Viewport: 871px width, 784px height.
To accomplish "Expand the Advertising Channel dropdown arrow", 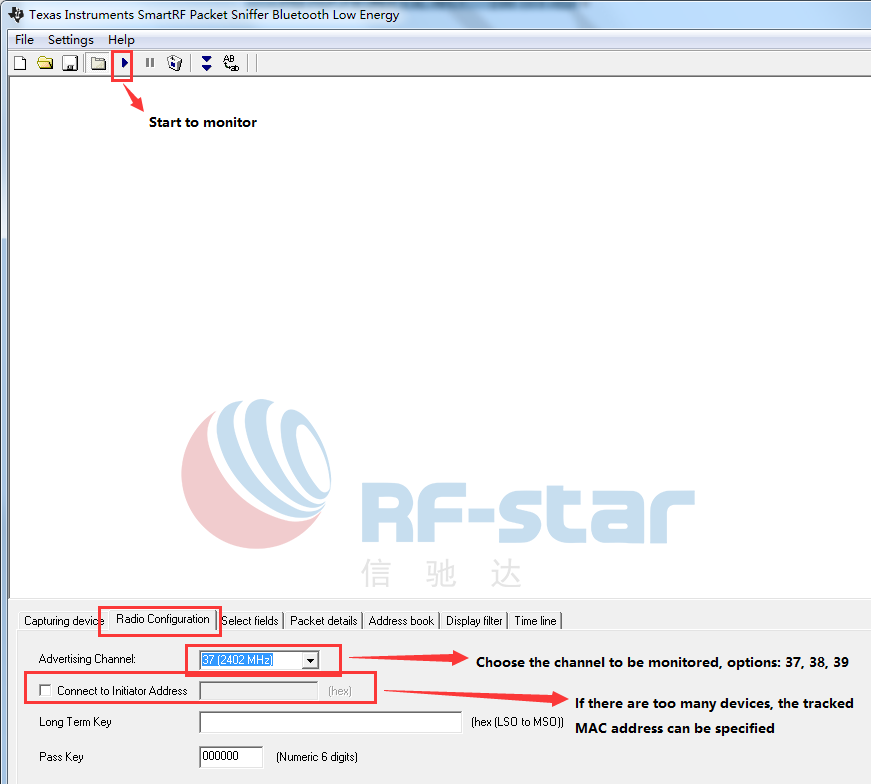I will click(x=311, y=660).
